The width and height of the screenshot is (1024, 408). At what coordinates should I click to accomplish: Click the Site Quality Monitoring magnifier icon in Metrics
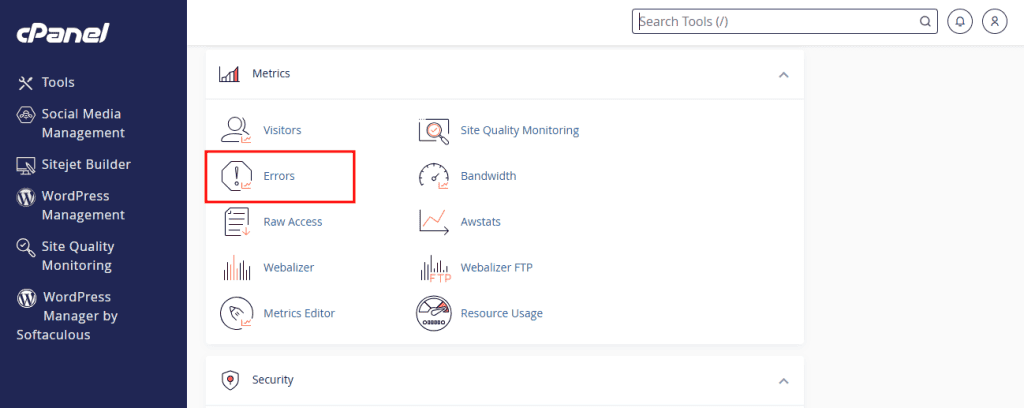tap(434, 131)
